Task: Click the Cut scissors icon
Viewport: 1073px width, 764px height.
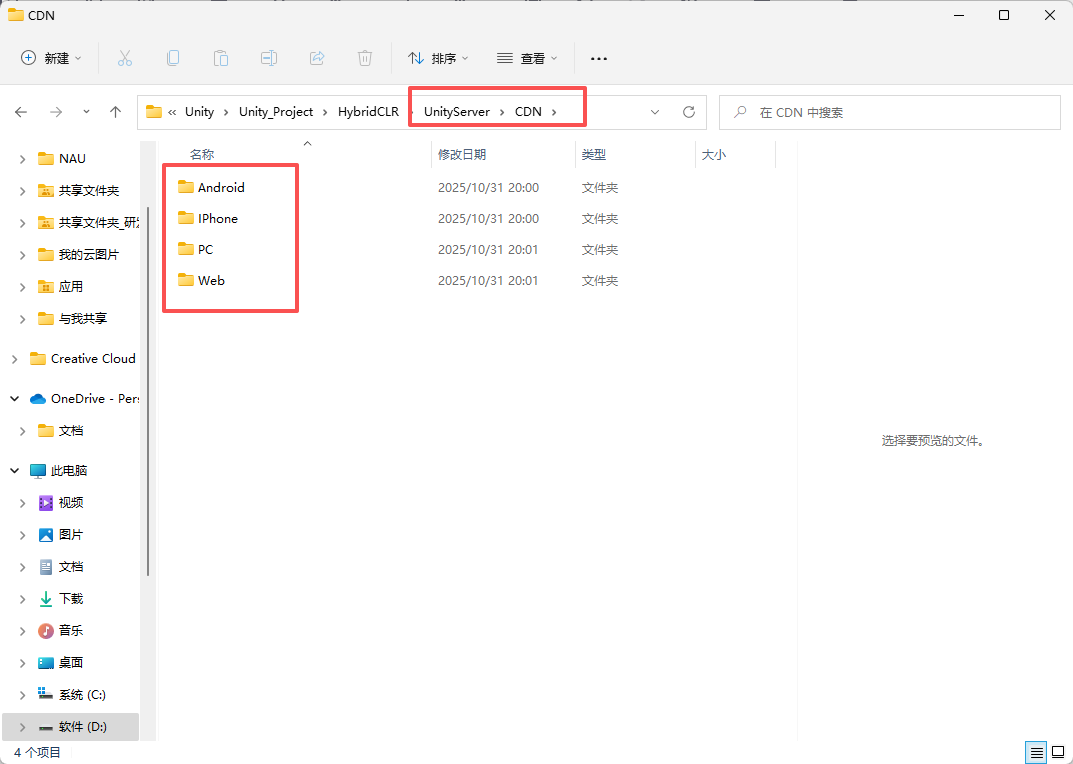Action: coord(125,58)
